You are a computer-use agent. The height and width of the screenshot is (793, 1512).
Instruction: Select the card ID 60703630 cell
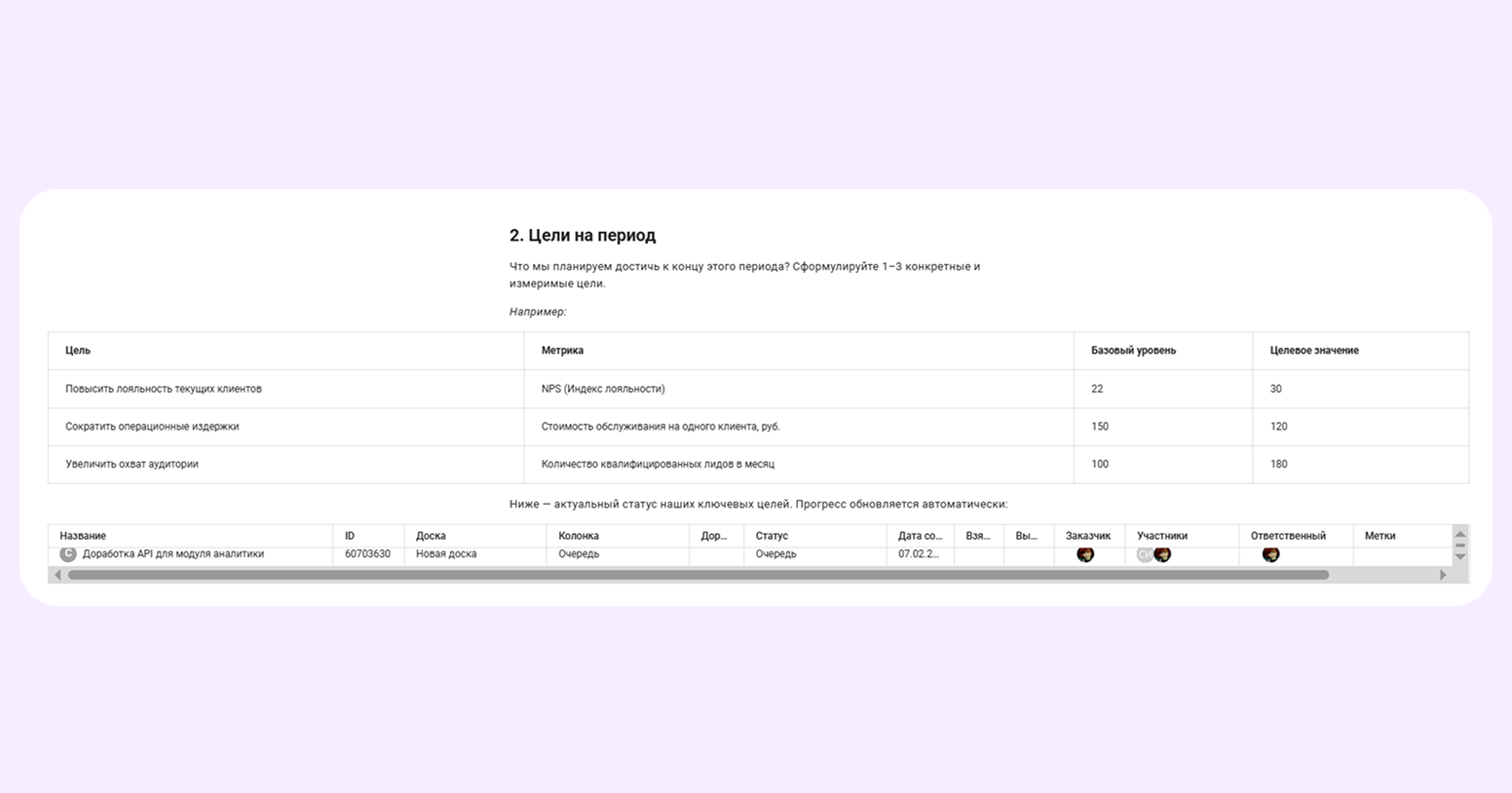[367, 554]
